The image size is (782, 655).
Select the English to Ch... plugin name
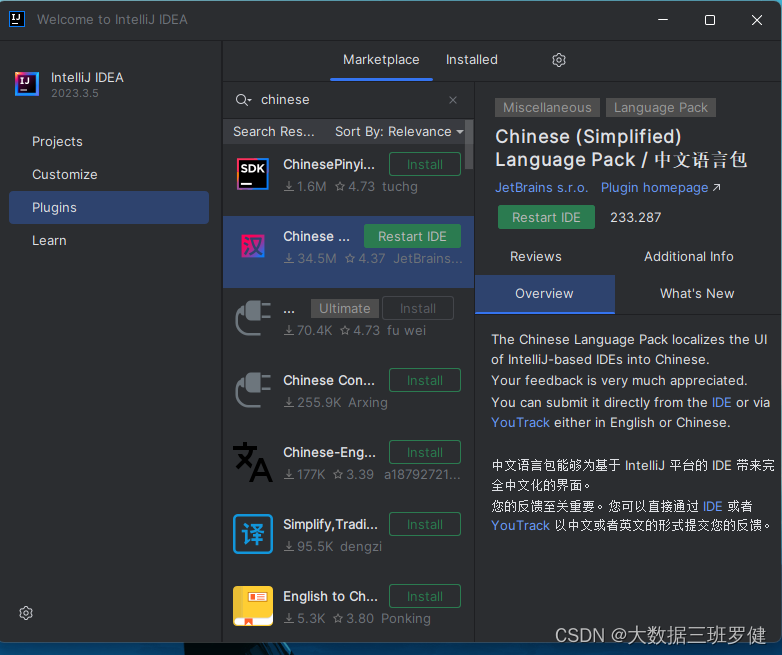coord(330,596)
